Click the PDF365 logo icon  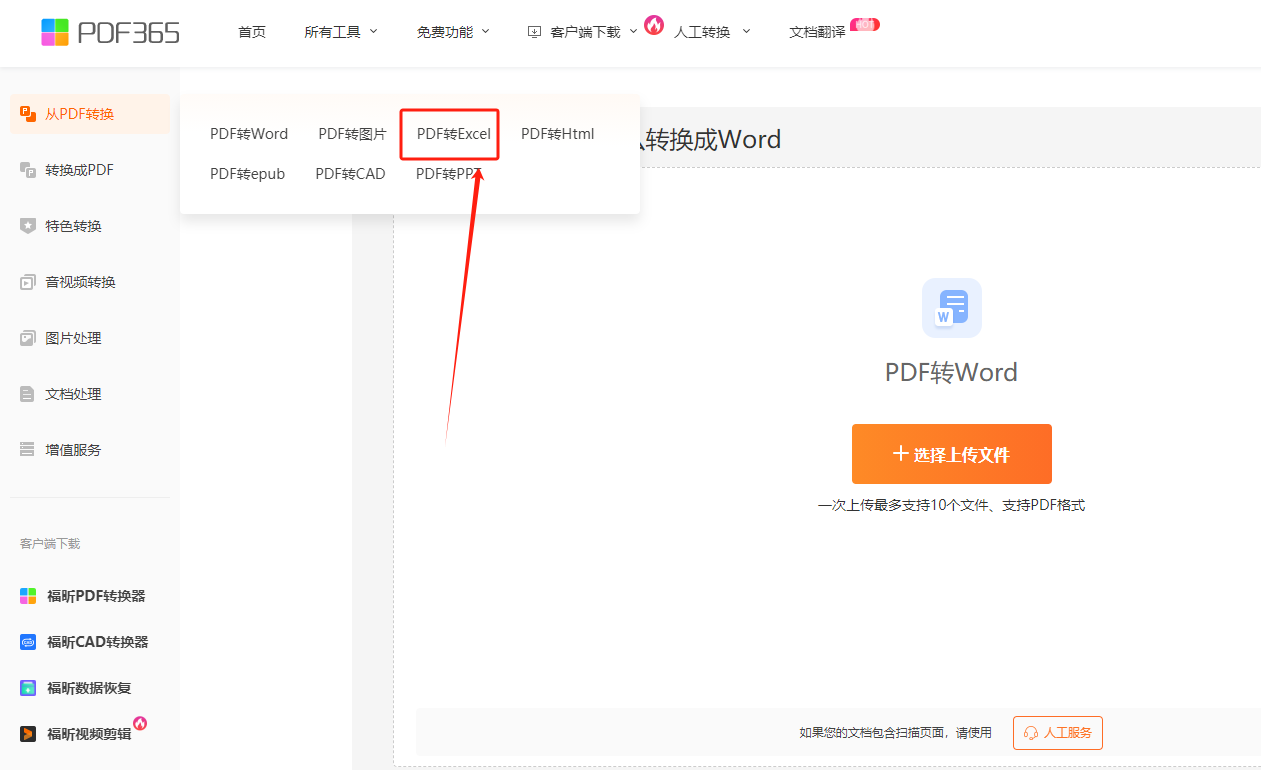click(x=55, y=32)
